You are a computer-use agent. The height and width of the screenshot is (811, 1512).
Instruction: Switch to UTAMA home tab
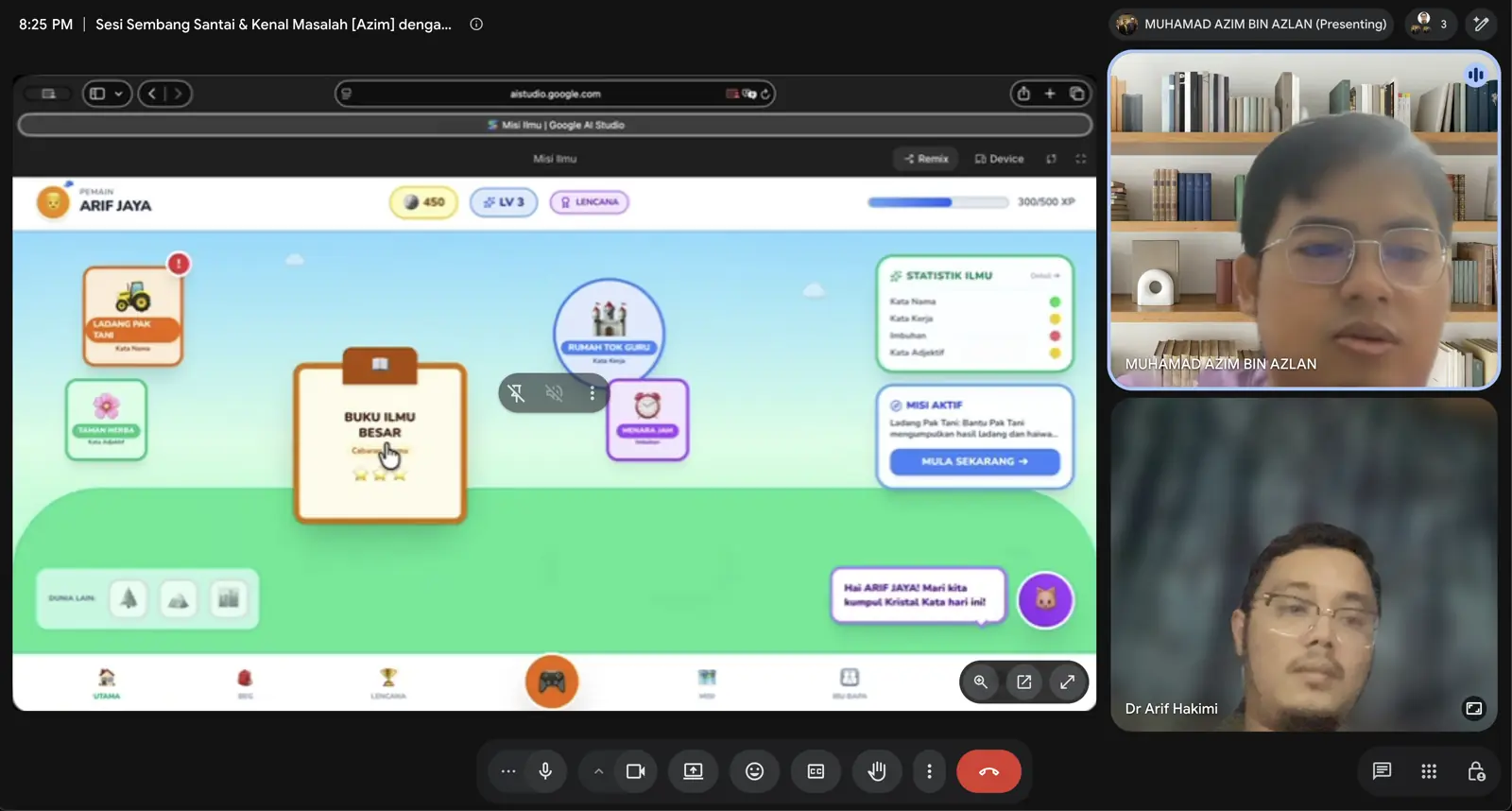pos(107,683)
